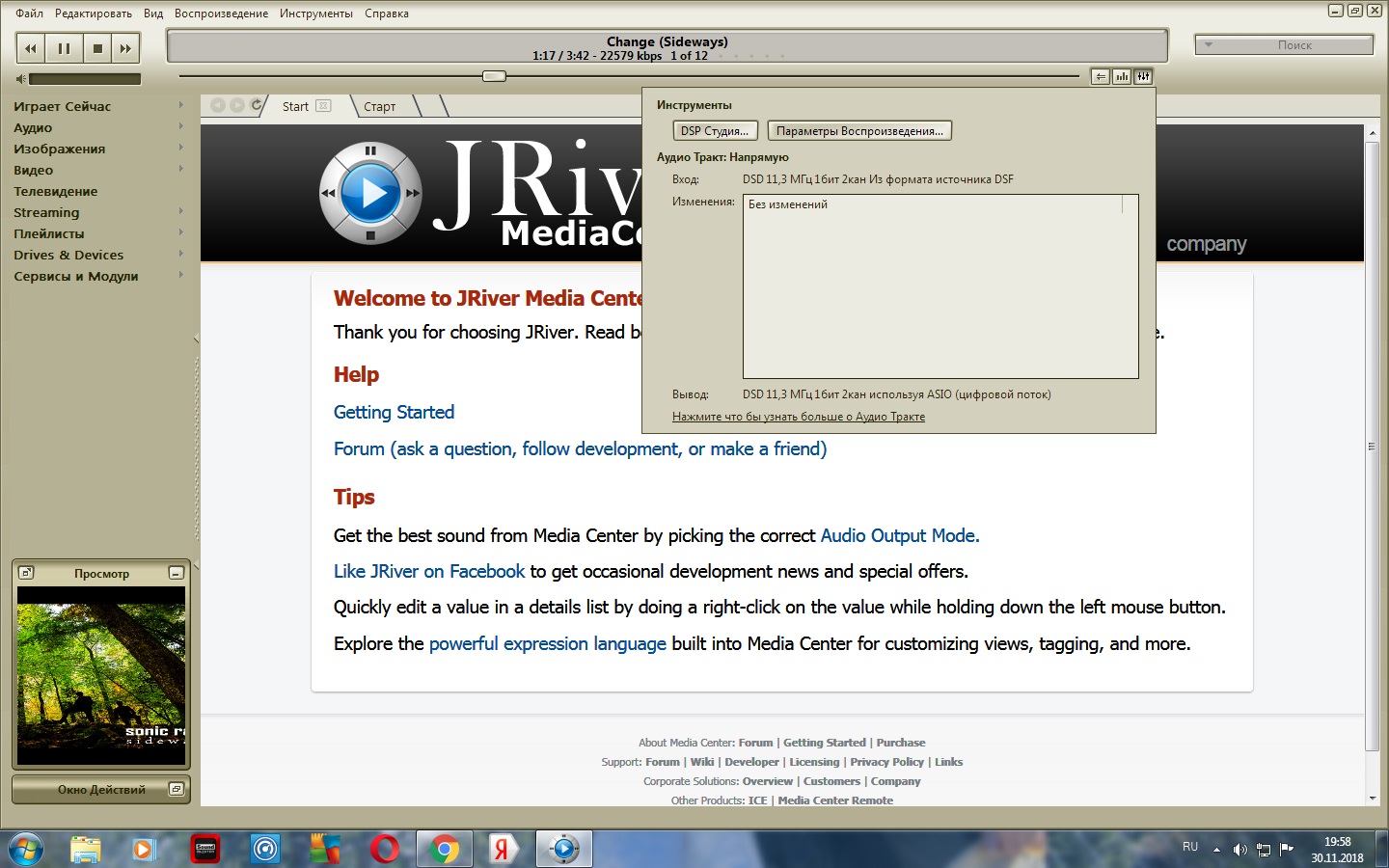Screen dimensions: 1389x868
Task: Open the Forum link under Help
Action: 580,448
